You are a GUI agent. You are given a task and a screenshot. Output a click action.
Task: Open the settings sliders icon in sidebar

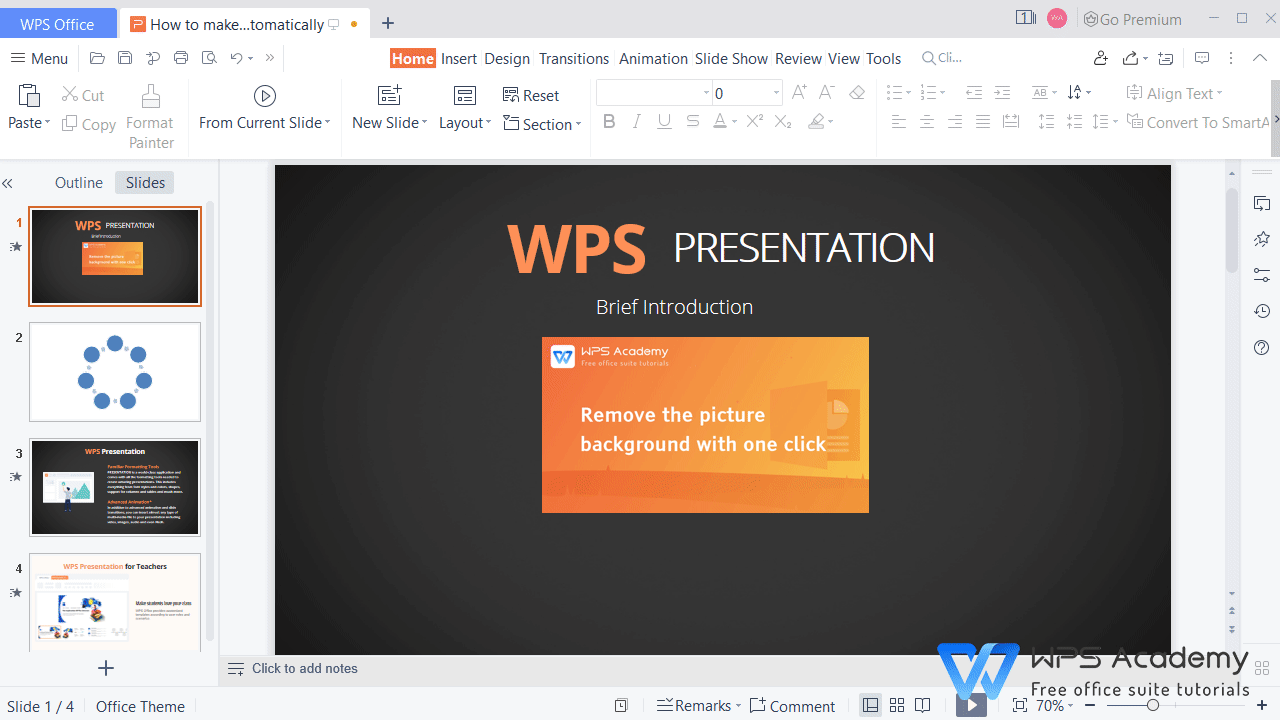coord(1262,275)
